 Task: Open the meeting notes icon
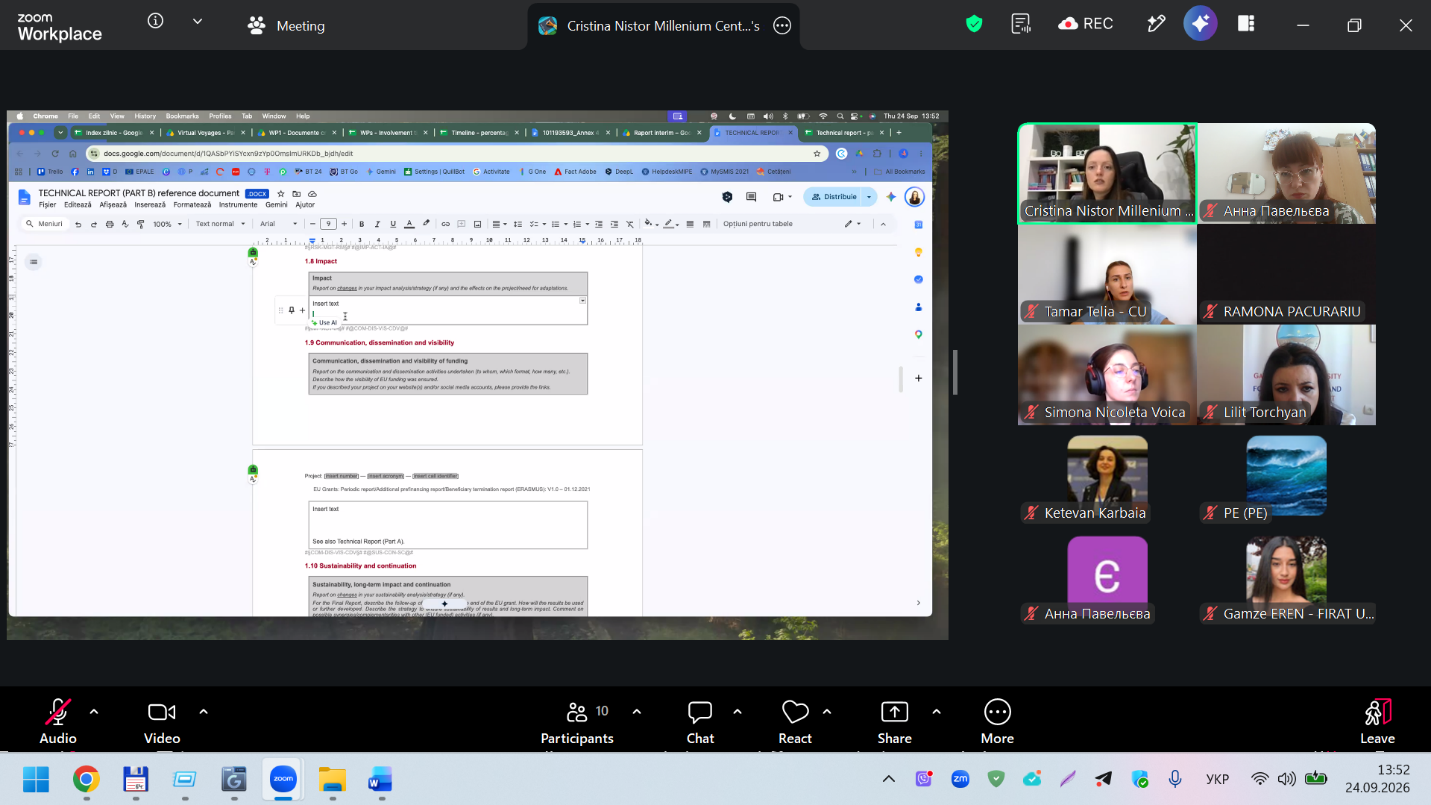pyautogui.click(x=1021, y=24)
